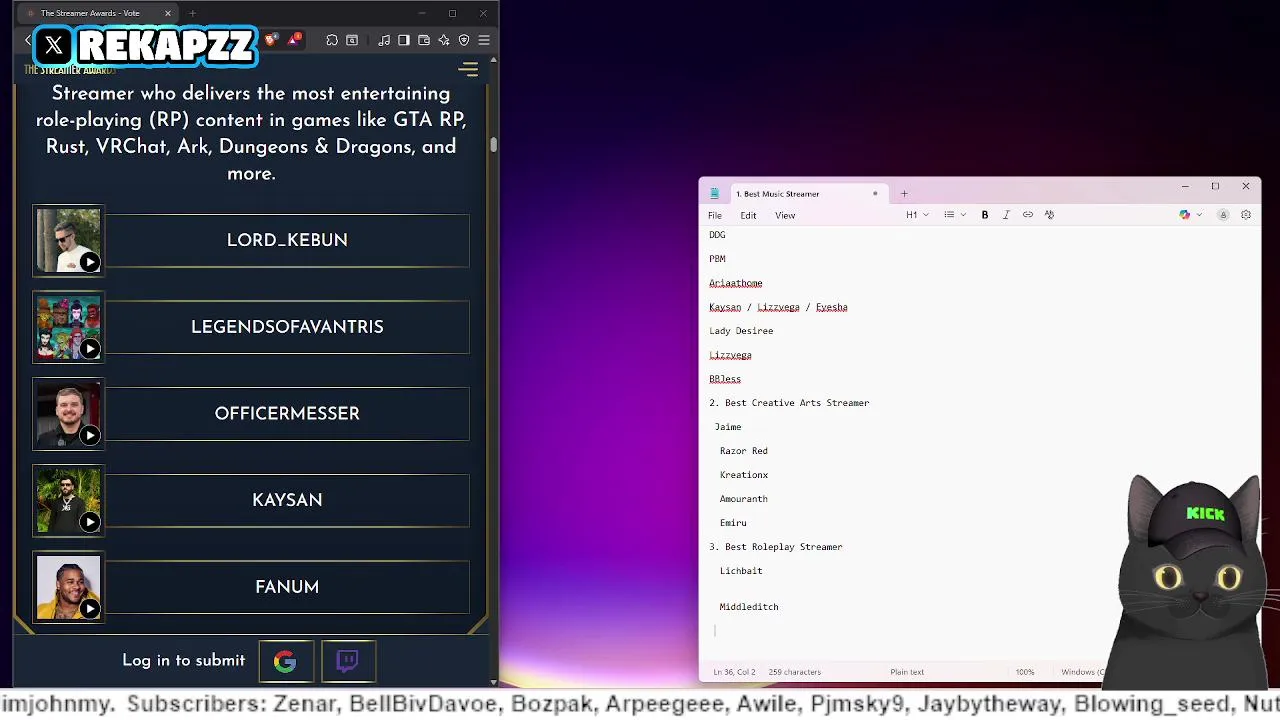Click the 'PBM' line in Notepad
The image size is (1280, 720).
pyautogui.click(x=717, y=259)
